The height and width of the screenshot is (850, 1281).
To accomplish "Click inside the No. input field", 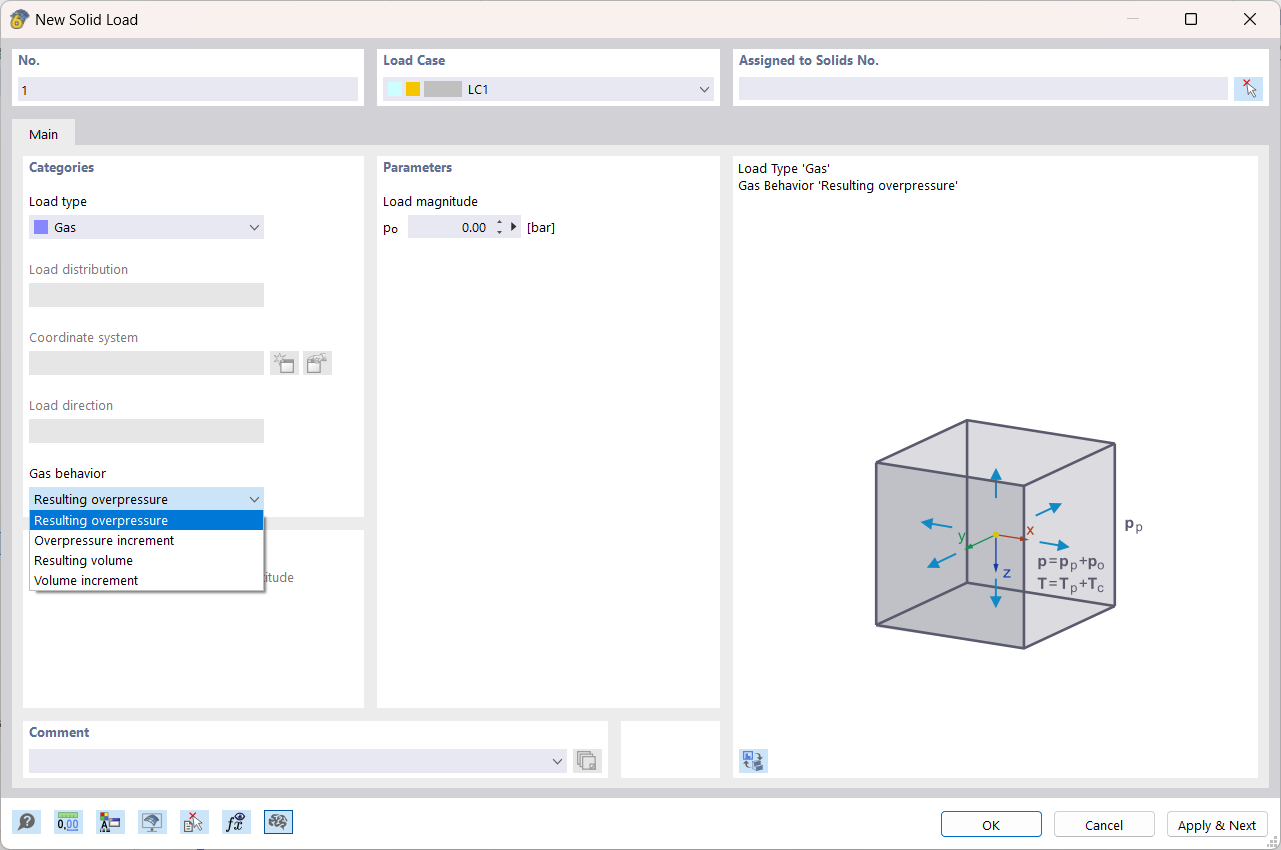I will point(187,89).
